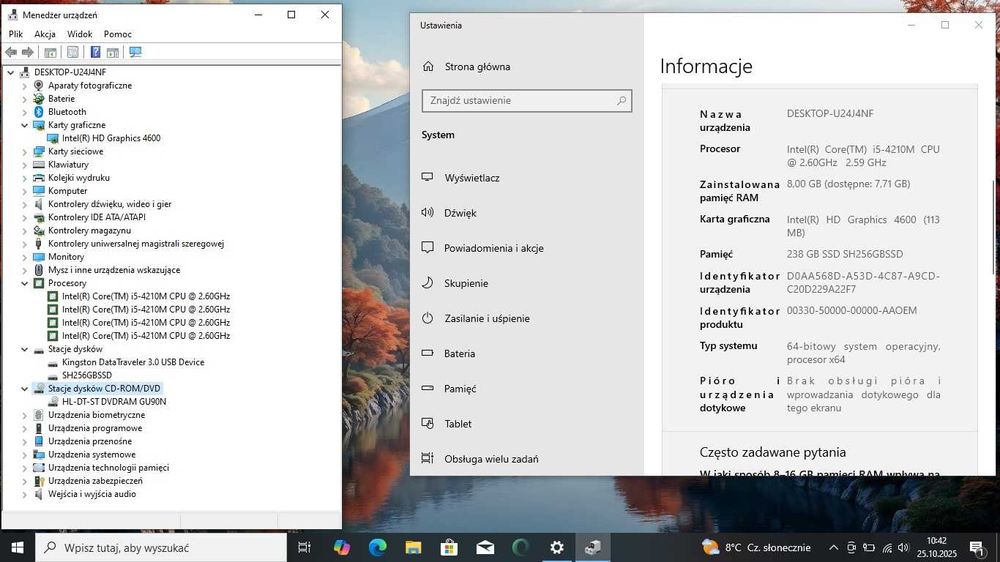Image resolution: width=1000 pixels, height=562 pixels.
Task: Click the Settings window vertical scrollbar
Action: pyautogui.click(x=993, y=230)
